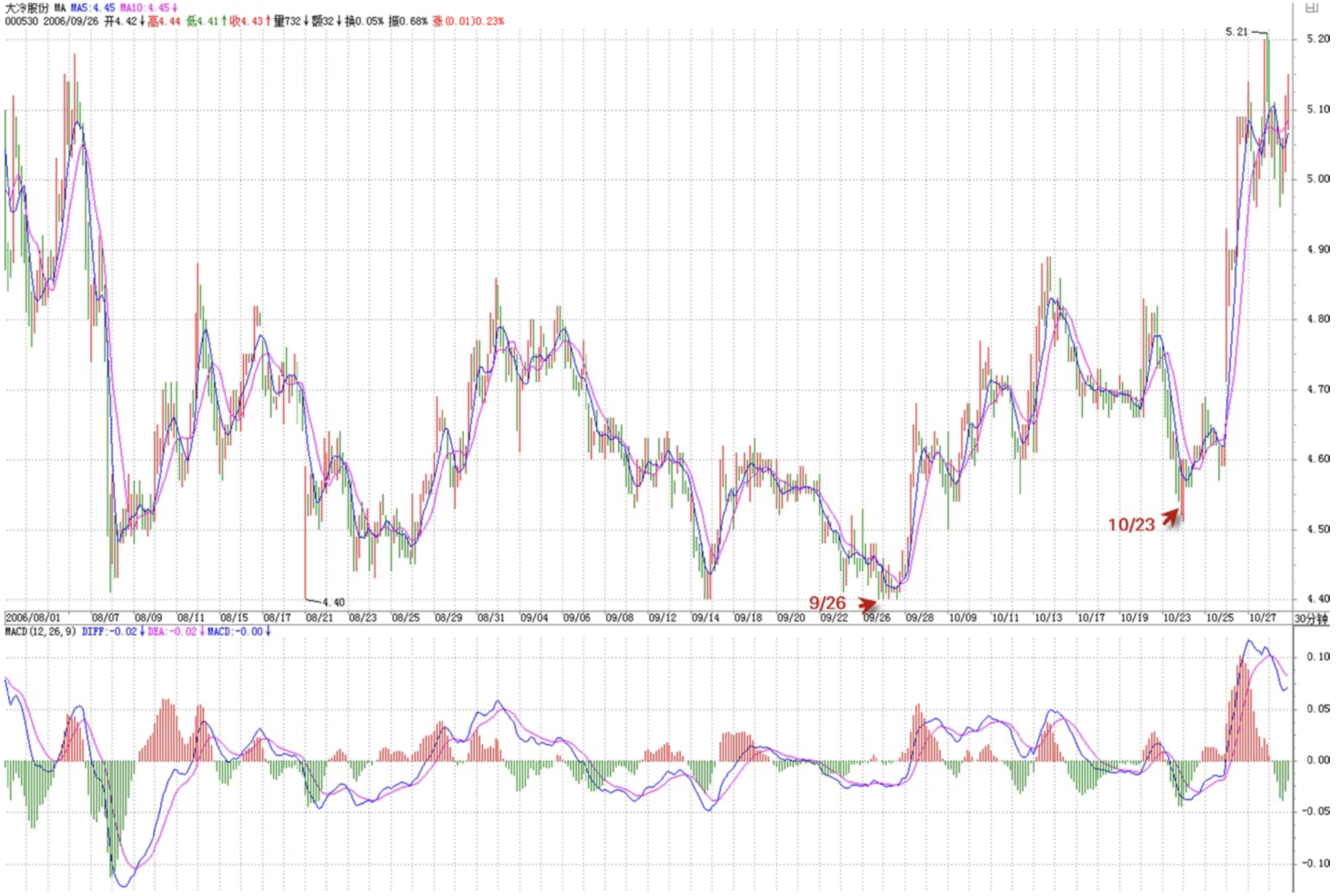Click the 08/21 date on time axis
This screenshot has height=896, width=1336.
[x=319, y=618]
